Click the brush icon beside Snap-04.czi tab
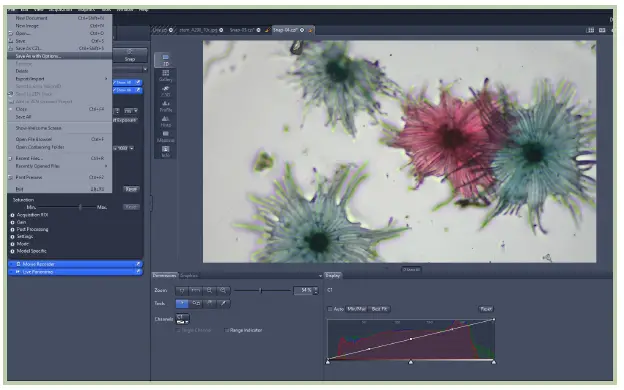This screenshot has width=624, height=390. (310, 30)
